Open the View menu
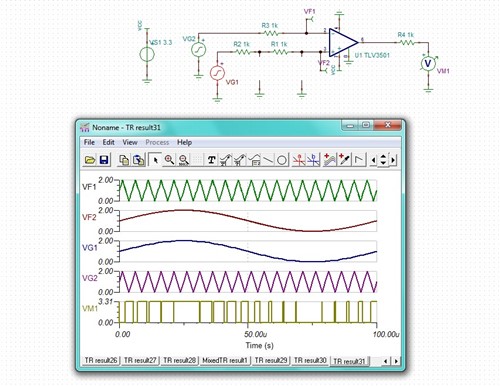The width and height of the screenshot is (500, 386). click(x=130, y=142)
